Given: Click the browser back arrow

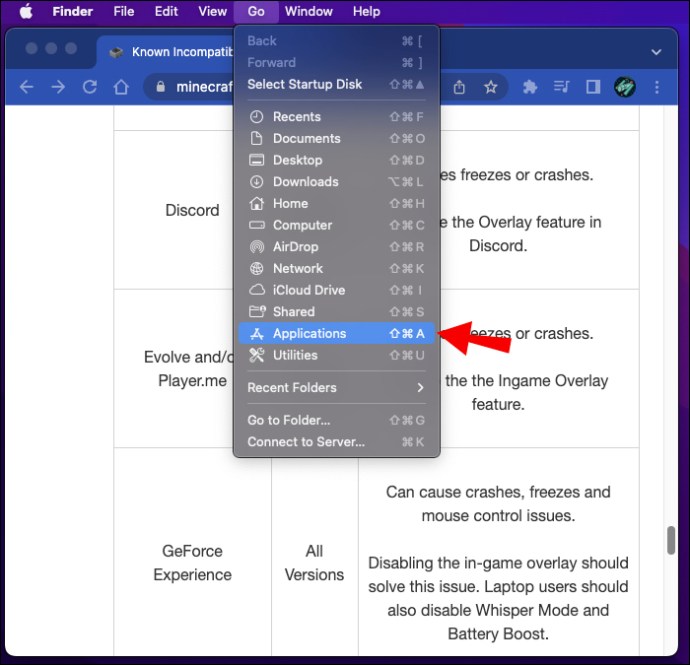Looking at the screenshot, I should click(27, 87).
